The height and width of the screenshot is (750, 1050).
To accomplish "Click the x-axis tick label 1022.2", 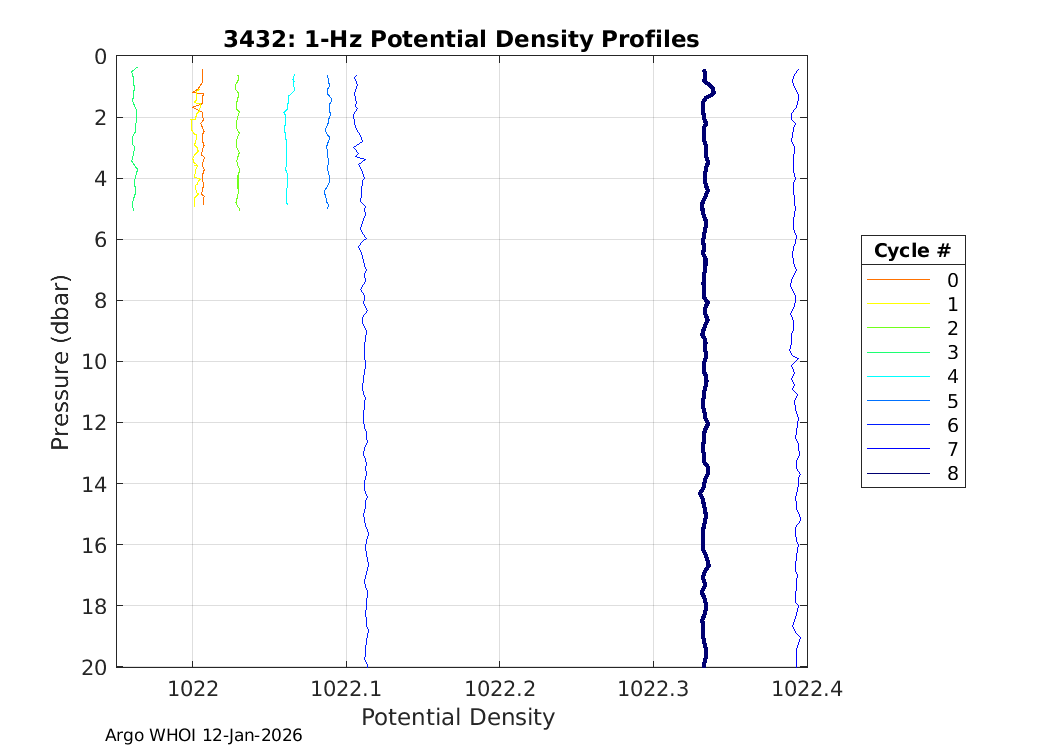I will click(499, 688).
